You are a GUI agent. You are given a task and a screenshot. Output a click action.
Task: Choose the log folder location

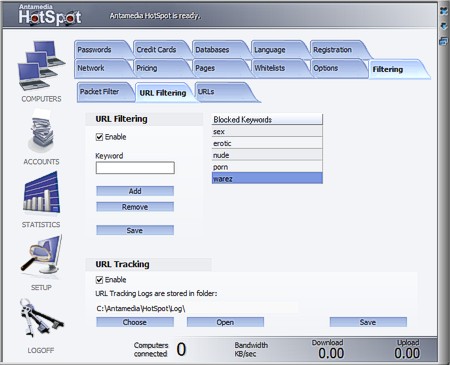[x=135, y=322]
